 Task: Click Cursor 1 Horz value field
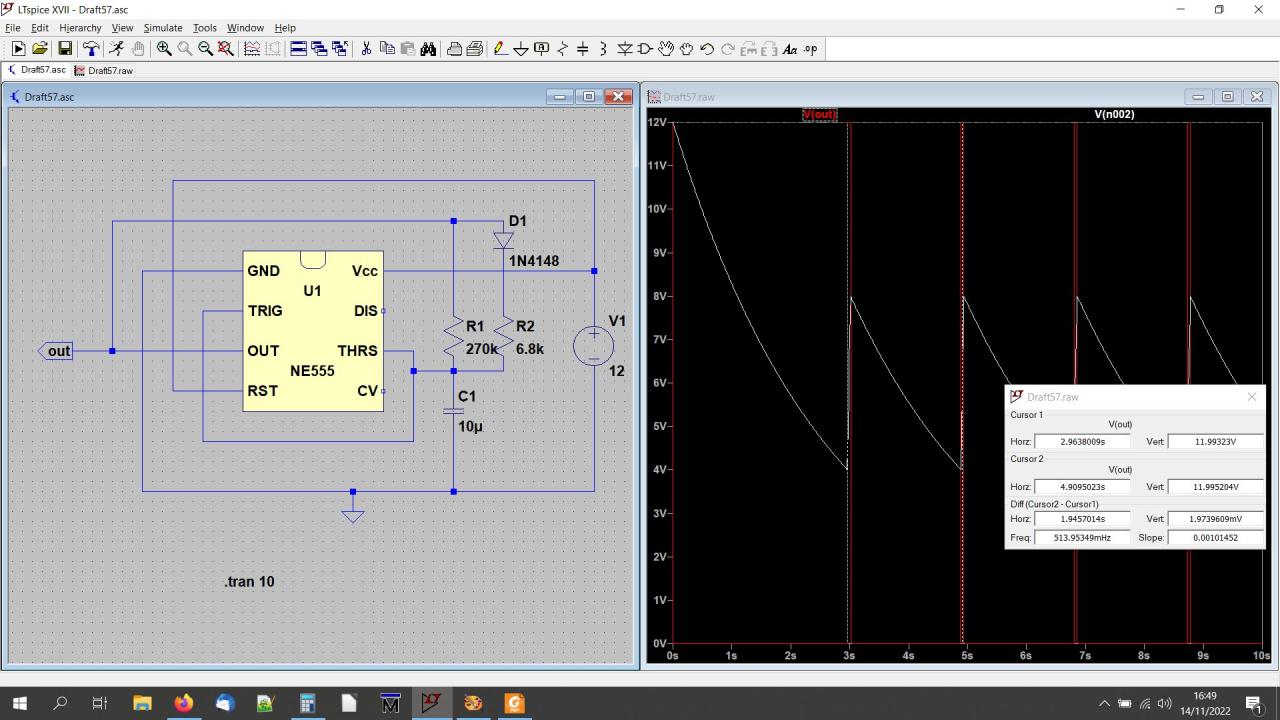coord(1082,441)
